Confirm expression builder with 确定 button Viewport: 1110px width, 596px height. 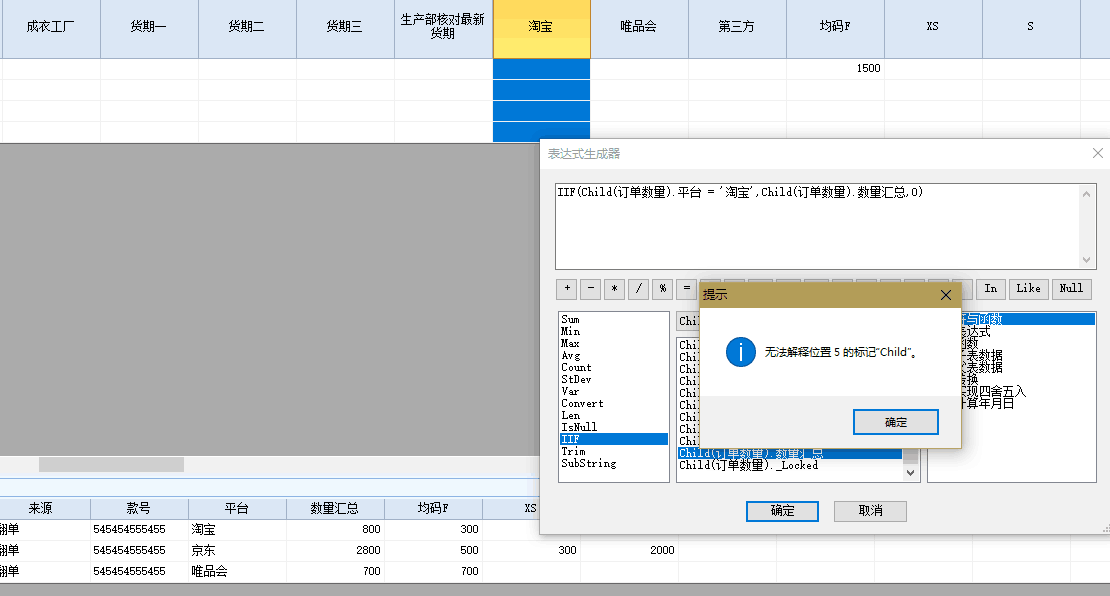click(782, 511)
